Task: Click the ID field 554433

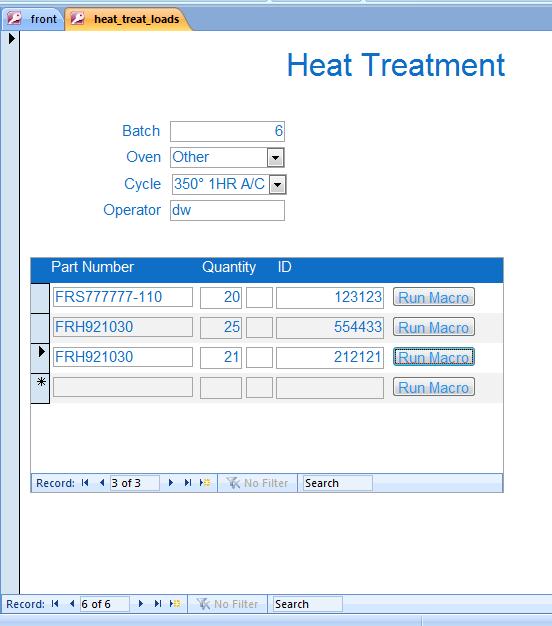Action: coord(330,327)
